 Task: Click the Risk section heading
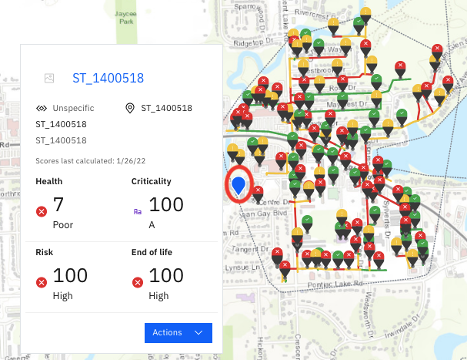click(44, 252)
